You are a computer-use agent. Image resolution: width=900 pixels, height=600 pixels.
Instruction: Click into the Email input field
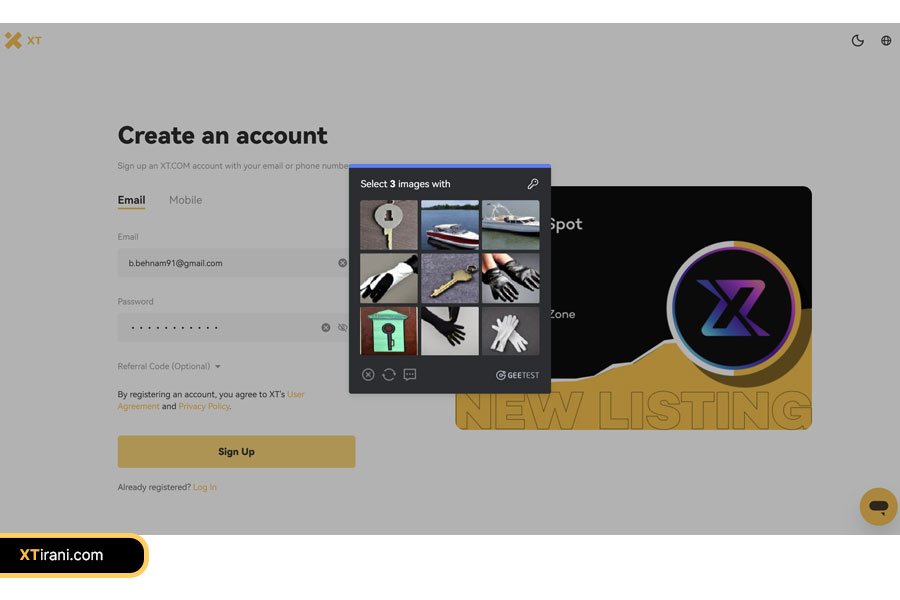click(225, 263)
